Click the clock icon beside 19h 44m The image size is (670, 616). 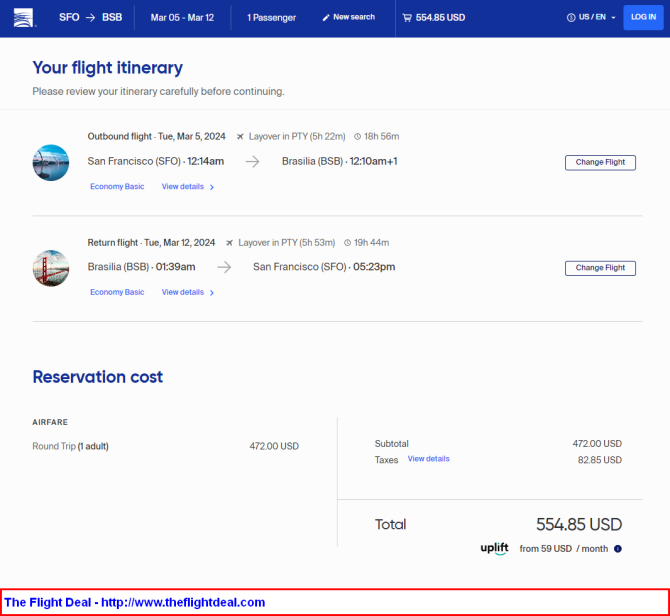(x=347, y=243)
